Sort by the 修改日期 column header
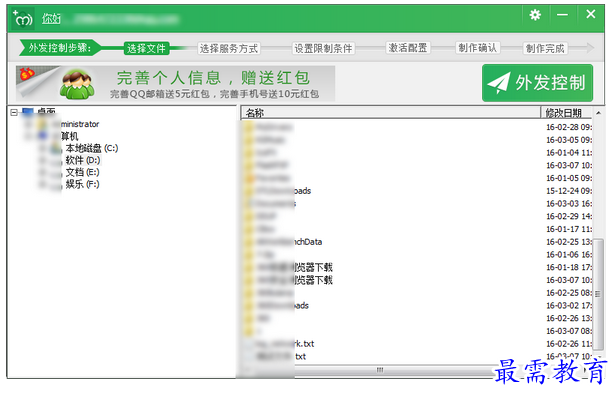This screenshot has width=616, height=403. [x=566, y=113]
